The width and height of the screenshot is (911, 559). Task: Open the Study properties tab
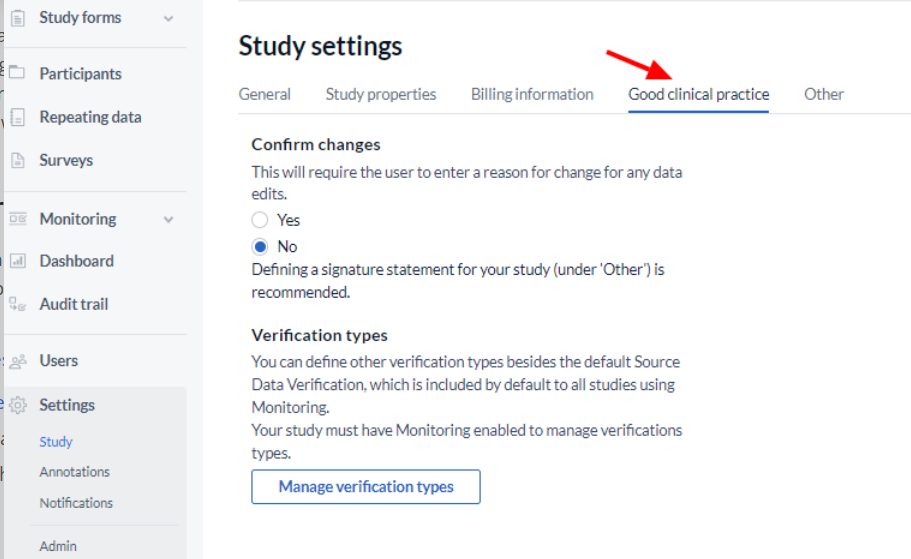click(381, 94)
